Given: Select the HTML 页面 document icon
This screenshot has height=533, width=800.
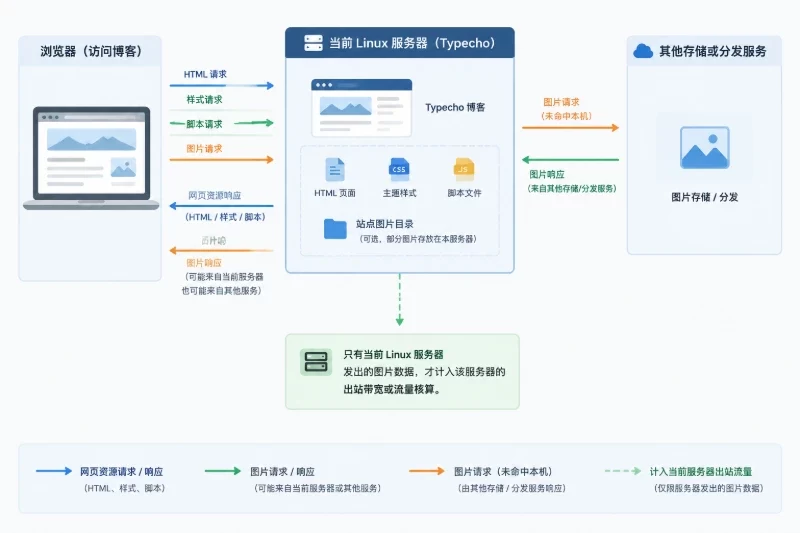Looking at the screenshot, I should (x=335, y=170).
